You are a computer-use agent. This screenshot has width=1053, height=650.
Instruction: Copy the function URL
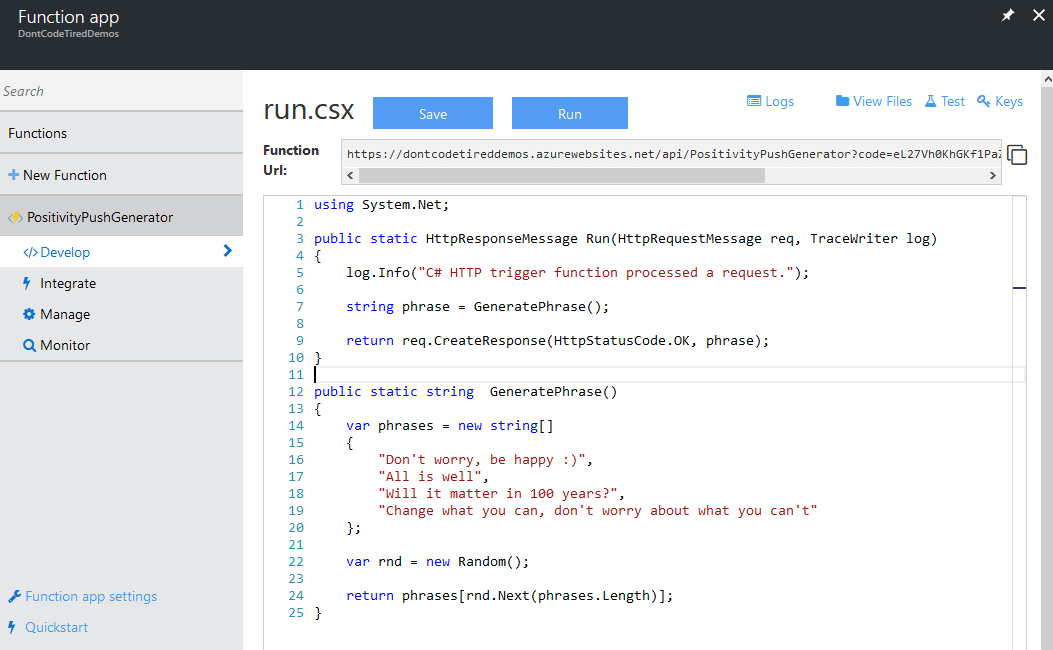[1017, 155]
